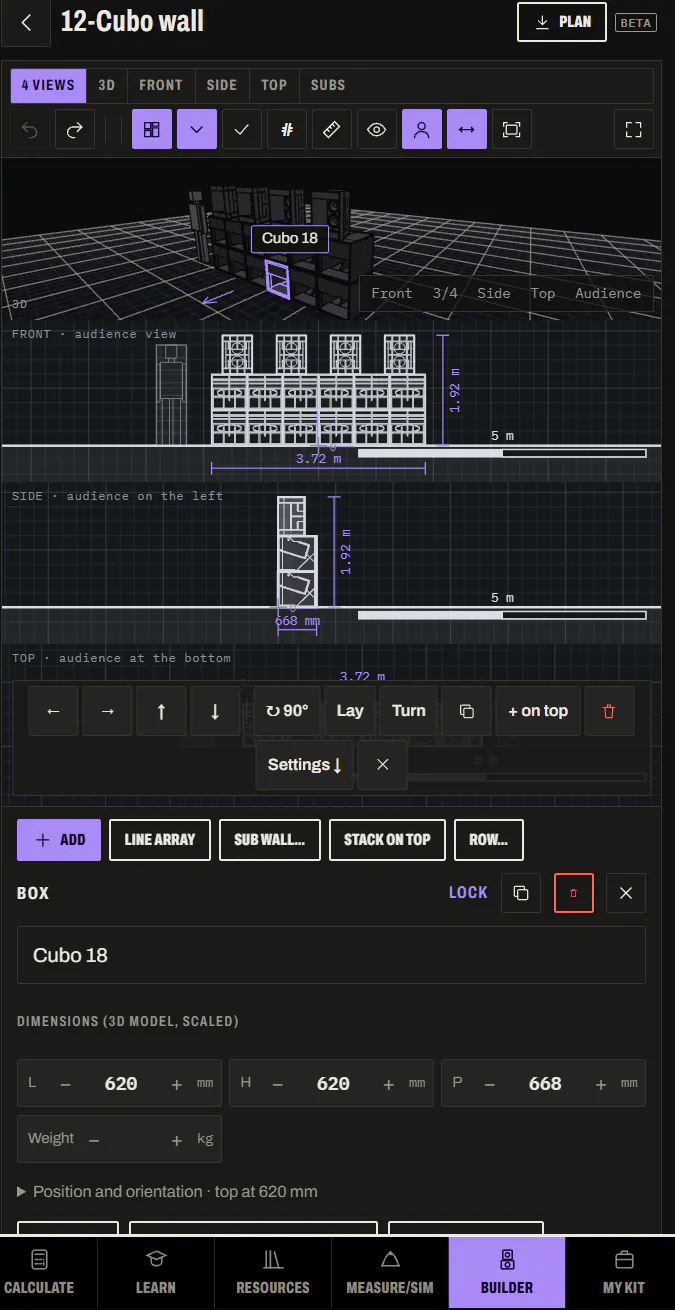The width and height of the screenshot is (675, 1310).
Task: Click the + ADD button
Action: click(x=59, y=840)
